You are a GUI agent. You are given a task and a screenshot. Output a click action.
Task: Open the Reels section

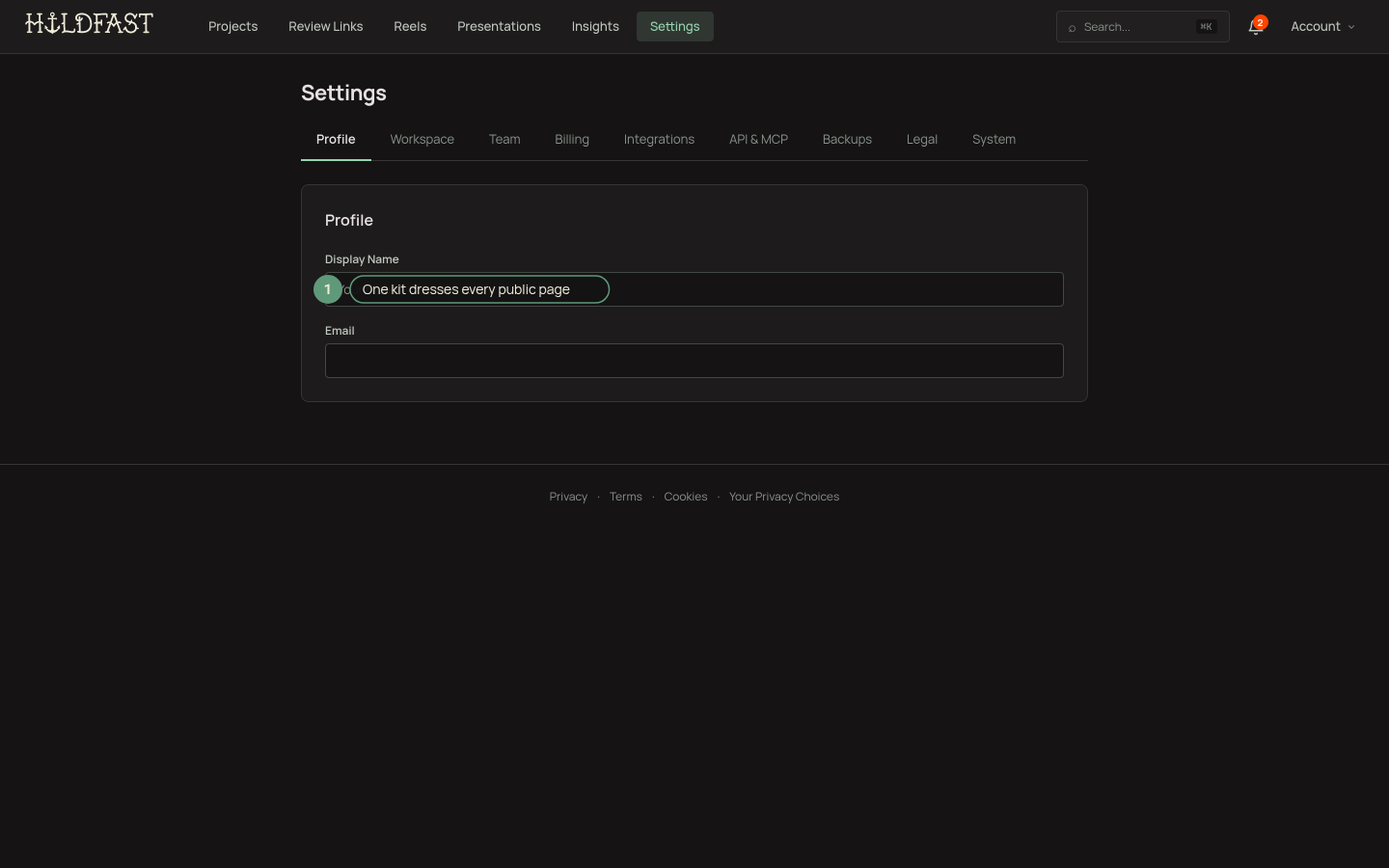410,27
